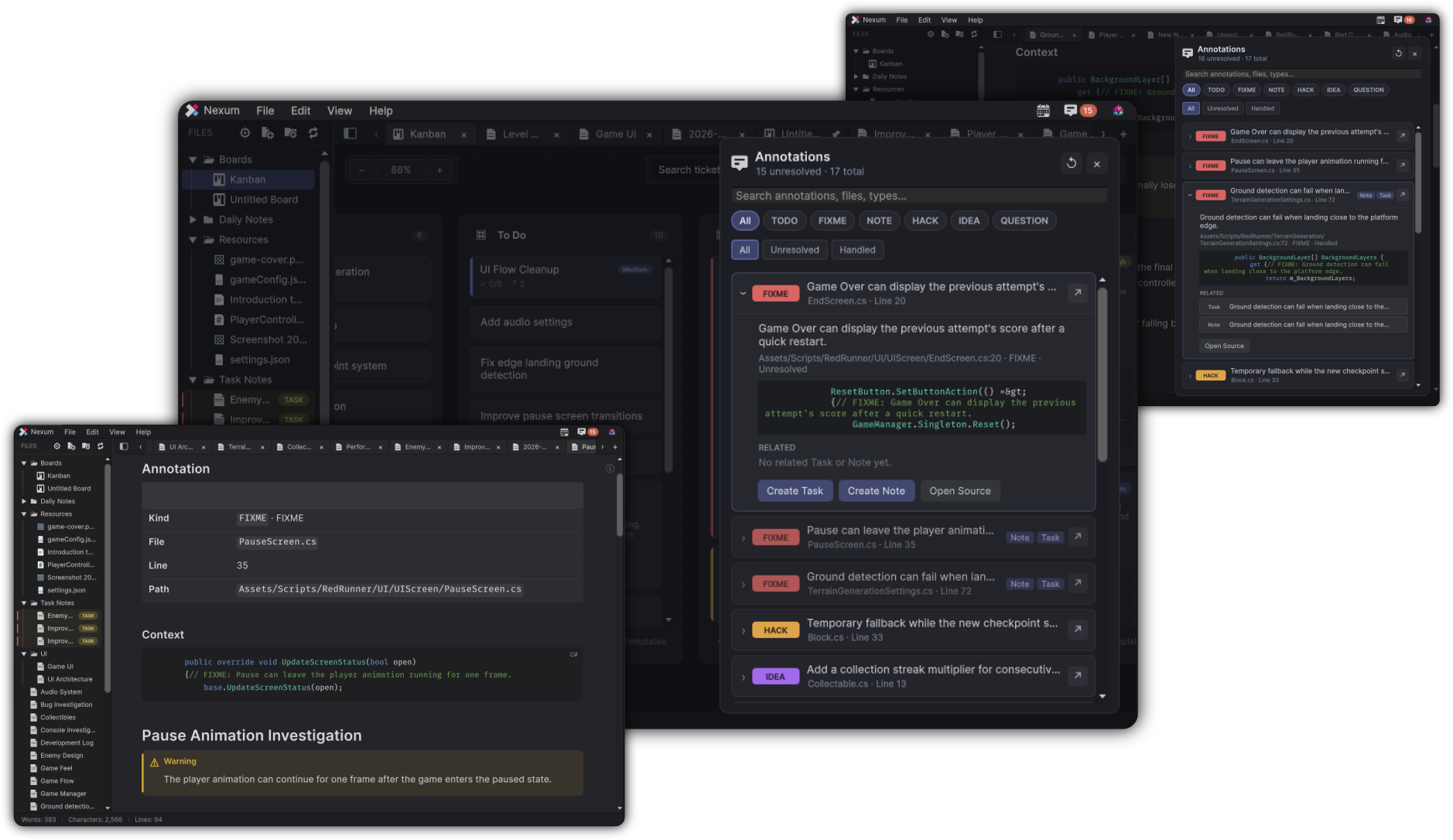Expand Daily Notes folder in middle window
Image resolution: width=1453 pixels, height=840 pixels.
click(x=193, y=220)
